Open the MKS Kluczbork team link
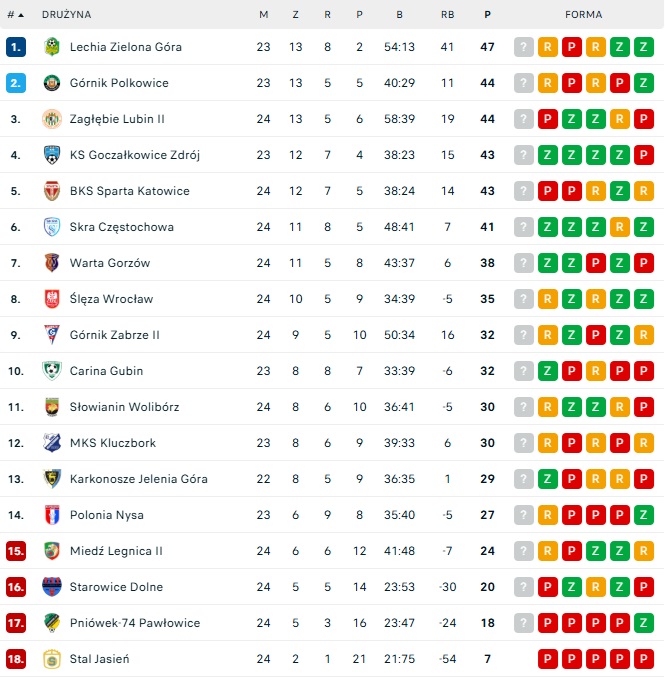 (113, 443)
